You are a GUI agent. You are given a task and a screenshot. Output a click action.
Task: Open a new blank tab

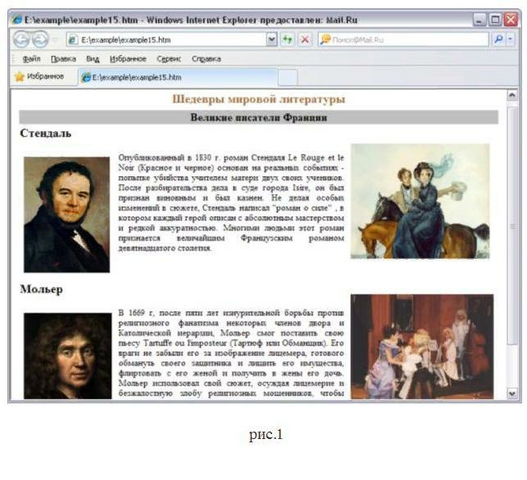point(288,77)
